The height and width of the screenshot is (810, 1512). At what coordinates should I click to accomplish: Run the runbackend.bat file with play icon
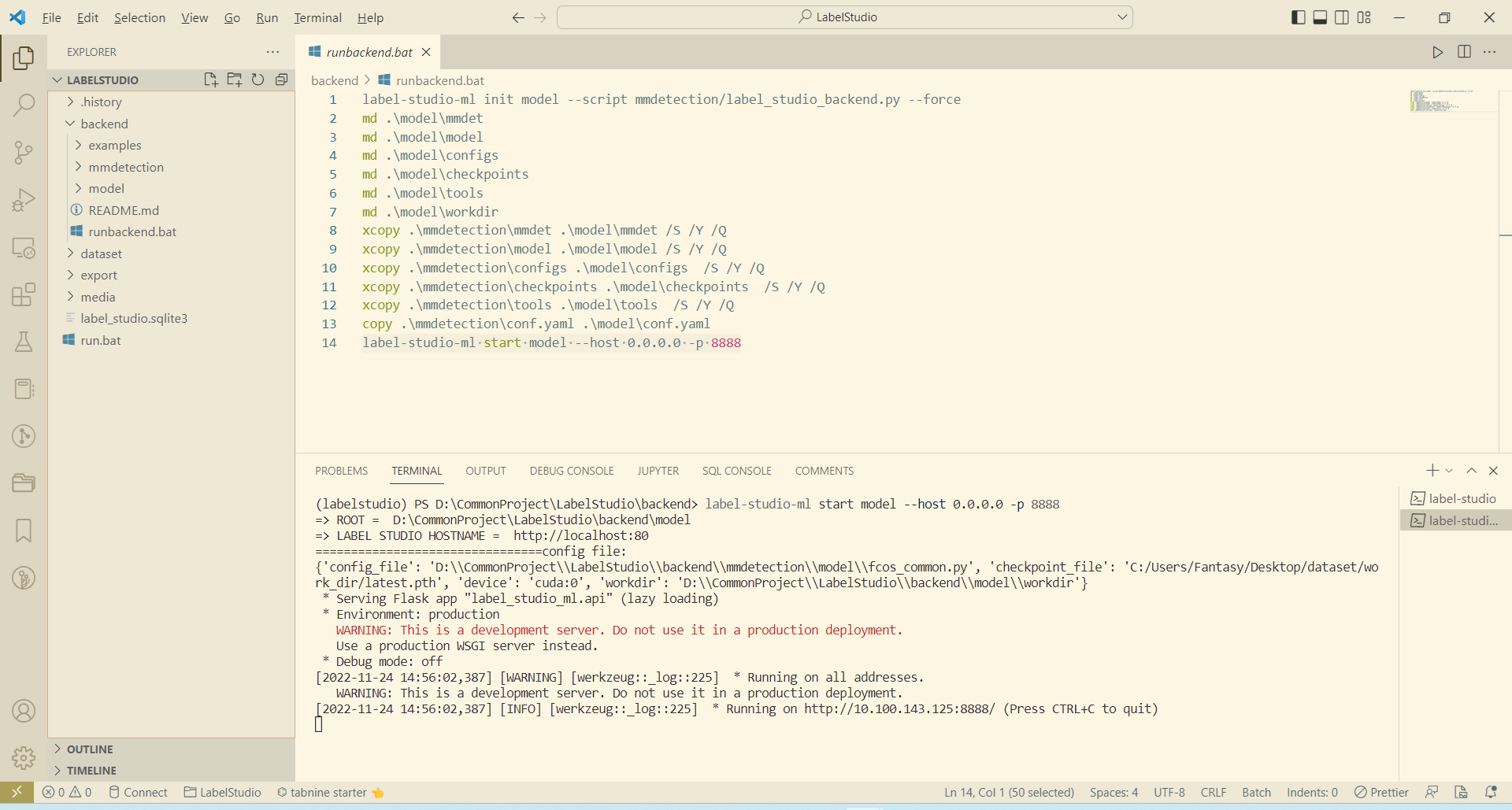1437,52
